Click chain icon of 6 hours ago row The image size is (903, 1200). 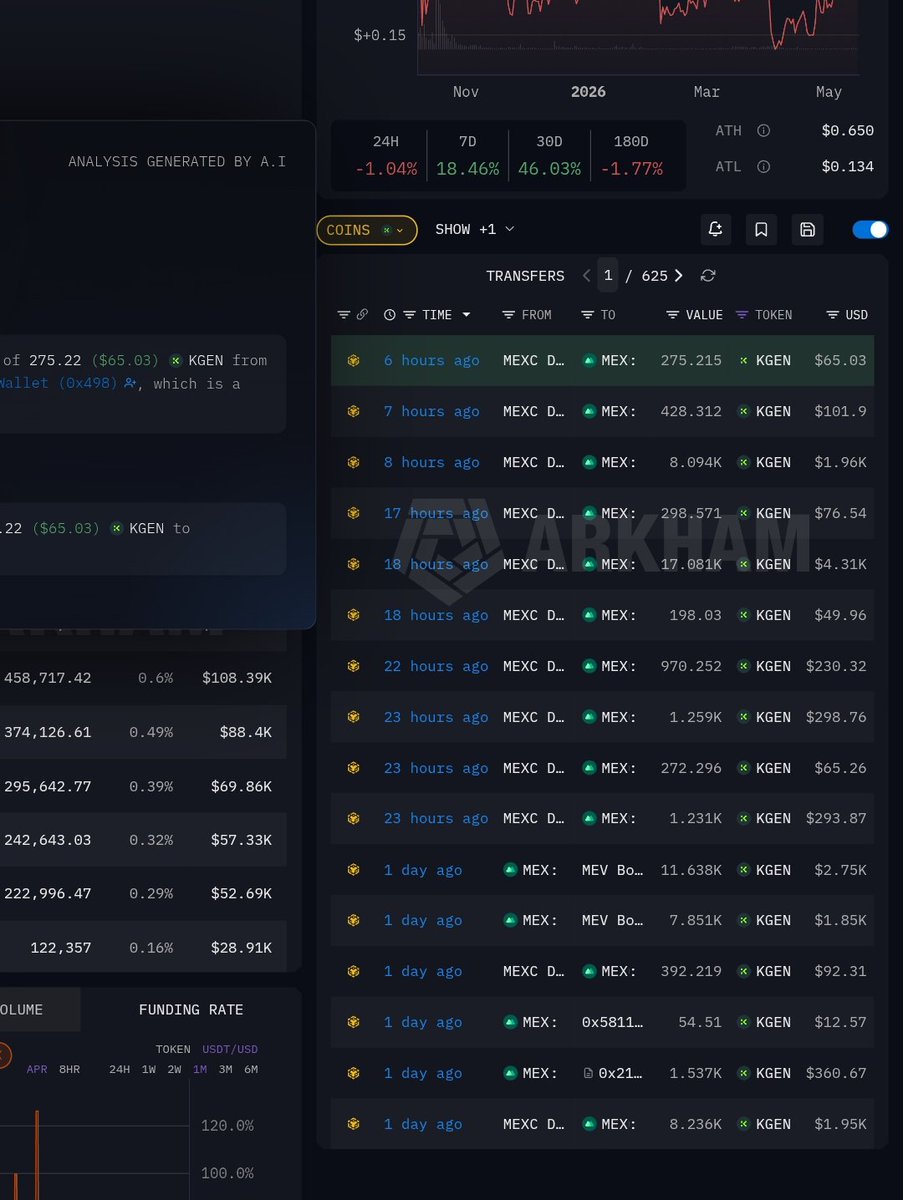click(353, 361)
